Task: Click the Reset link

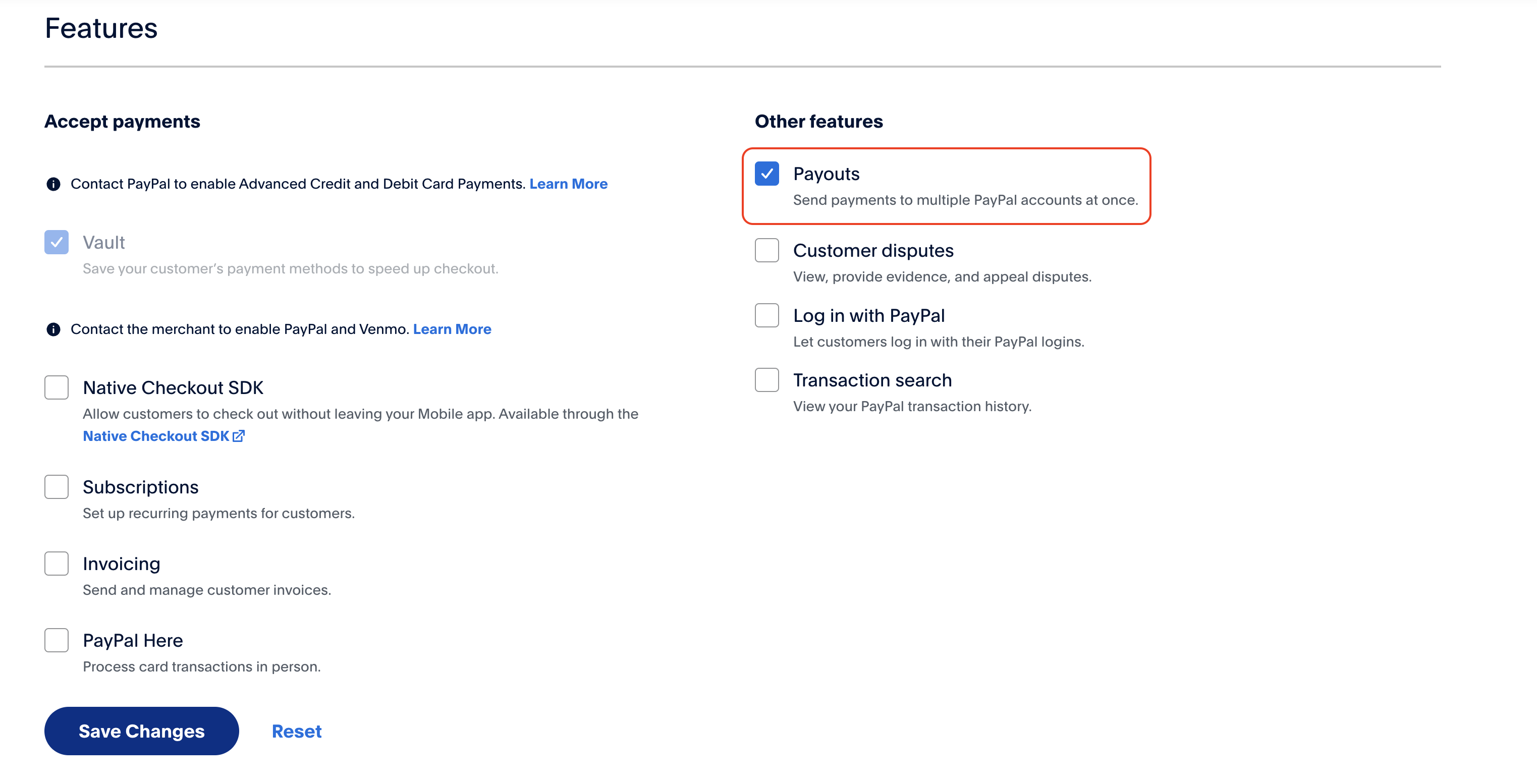Action: pyautogui.click(x=297, y=732)
